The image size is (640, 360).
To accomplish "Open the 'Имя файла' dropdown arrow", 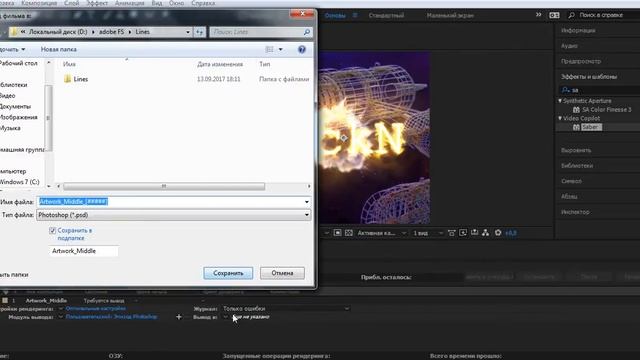I will click(x=307, y=202).
